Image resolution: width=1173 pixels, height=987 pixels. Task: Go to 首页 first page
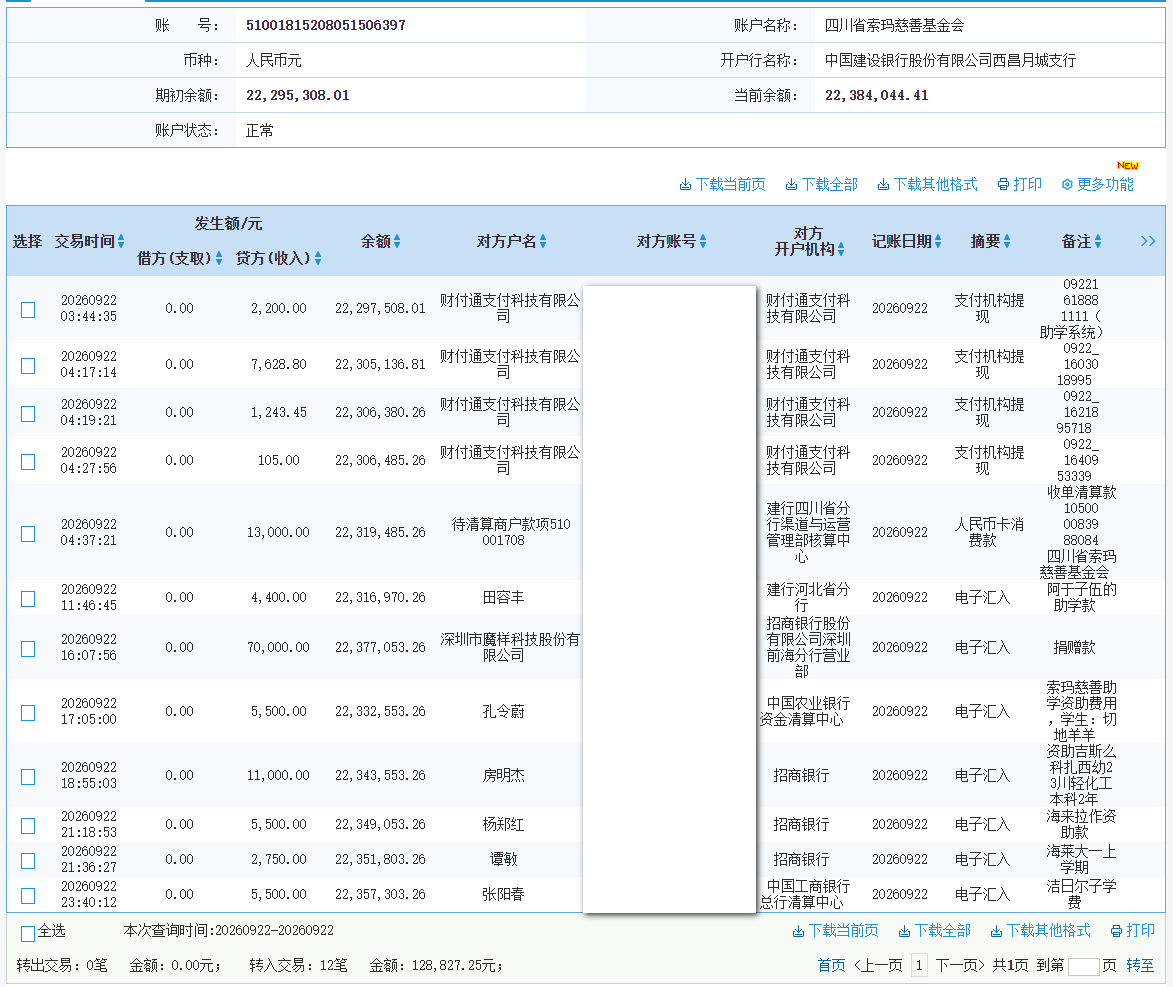coord(831,965)
